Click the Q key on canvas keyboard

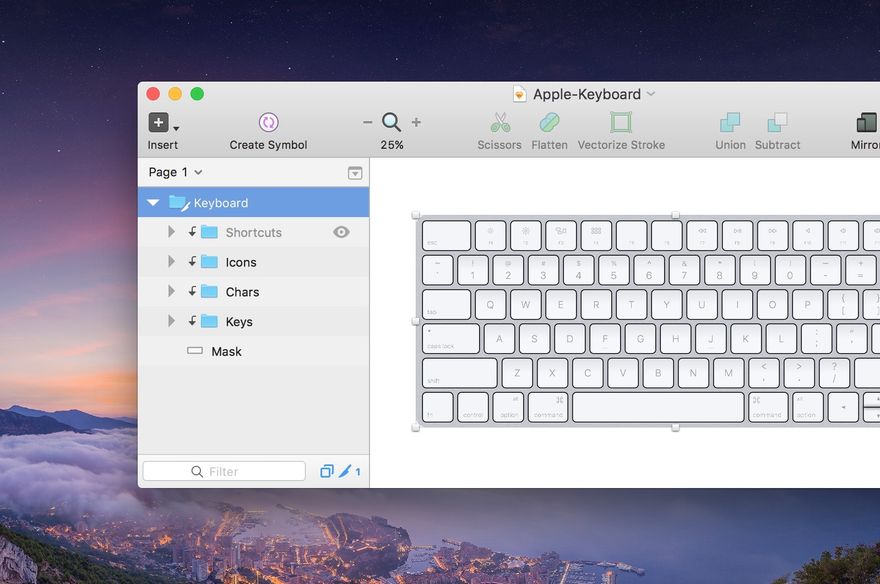[490, 305]
